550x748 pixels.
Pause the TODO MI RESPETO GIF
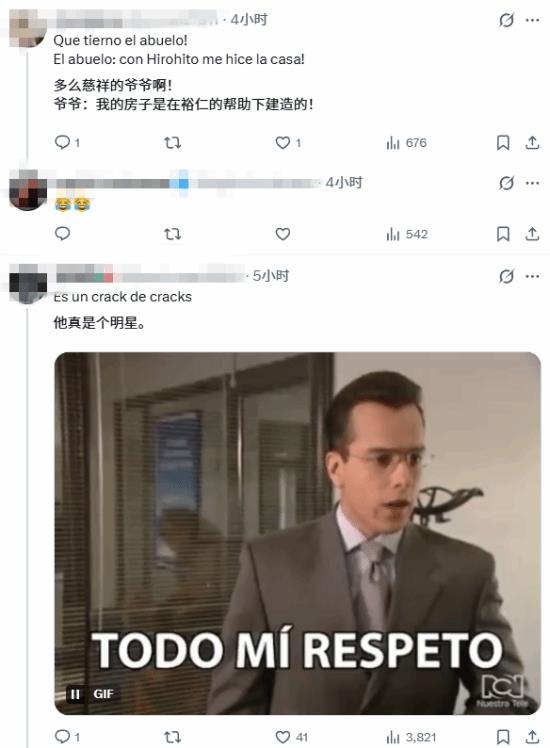click(75, 694)
